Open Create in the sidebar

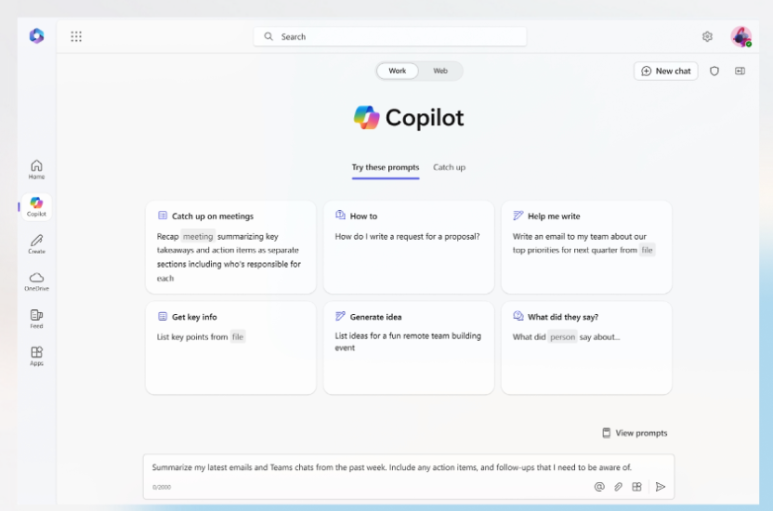pyautogui.click(x=36, y=244)
